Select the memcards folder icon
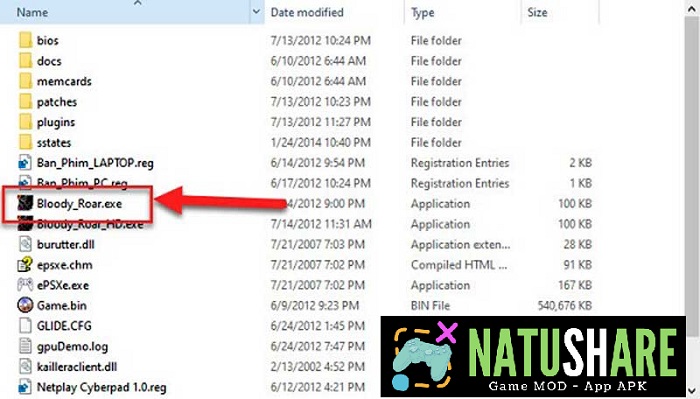Viewport: 700px width, 399px height. point(25,81)
